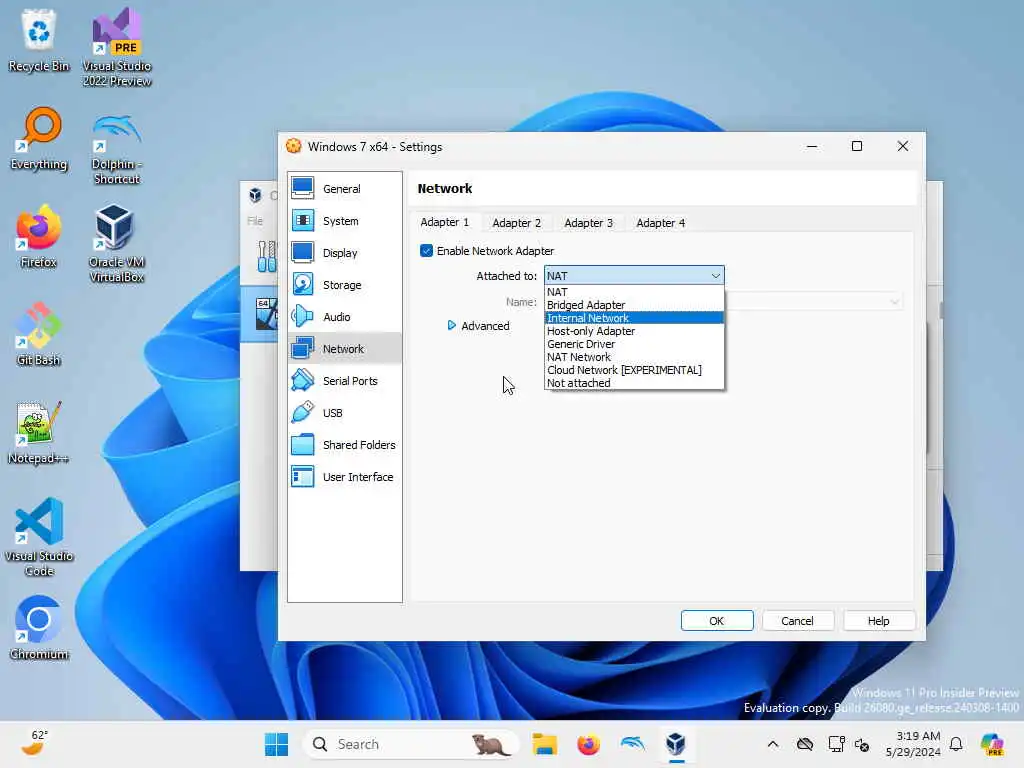This screenshot has width=1024, height=768.
Task: Open the General settings category
Action: (x=344, y=189)
